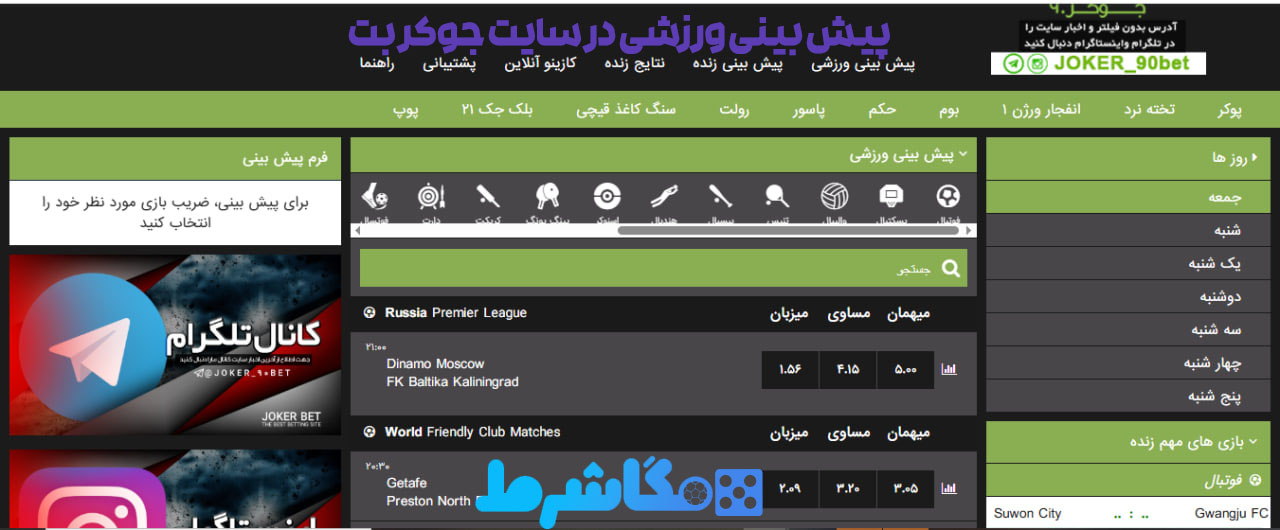The width and height of the screenshot is (1280, 530).
Task: Collapse the پیش بینی ورزشی panel chevron
Action: coord(963,155)
